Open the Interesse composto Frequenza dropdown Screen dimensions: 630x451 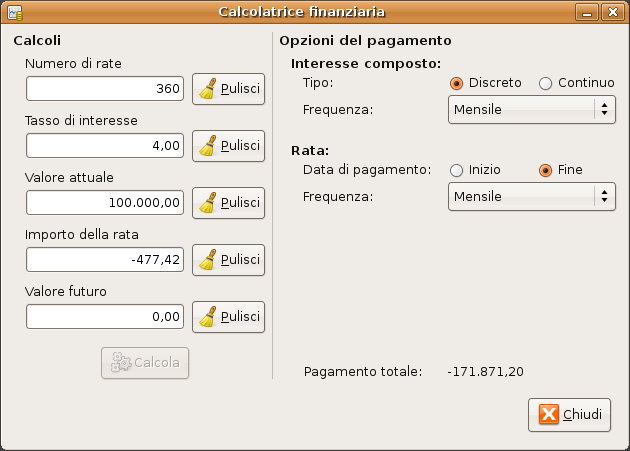[x=532, y=109]
